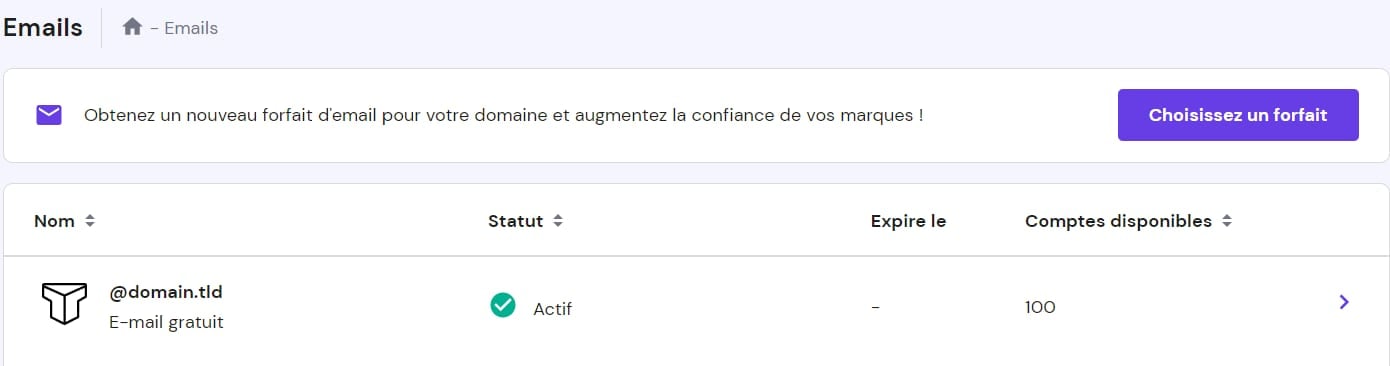This screenshot has height=366, width=1390.
Task: Click the Expire le column header
Action: pos(908,221)
